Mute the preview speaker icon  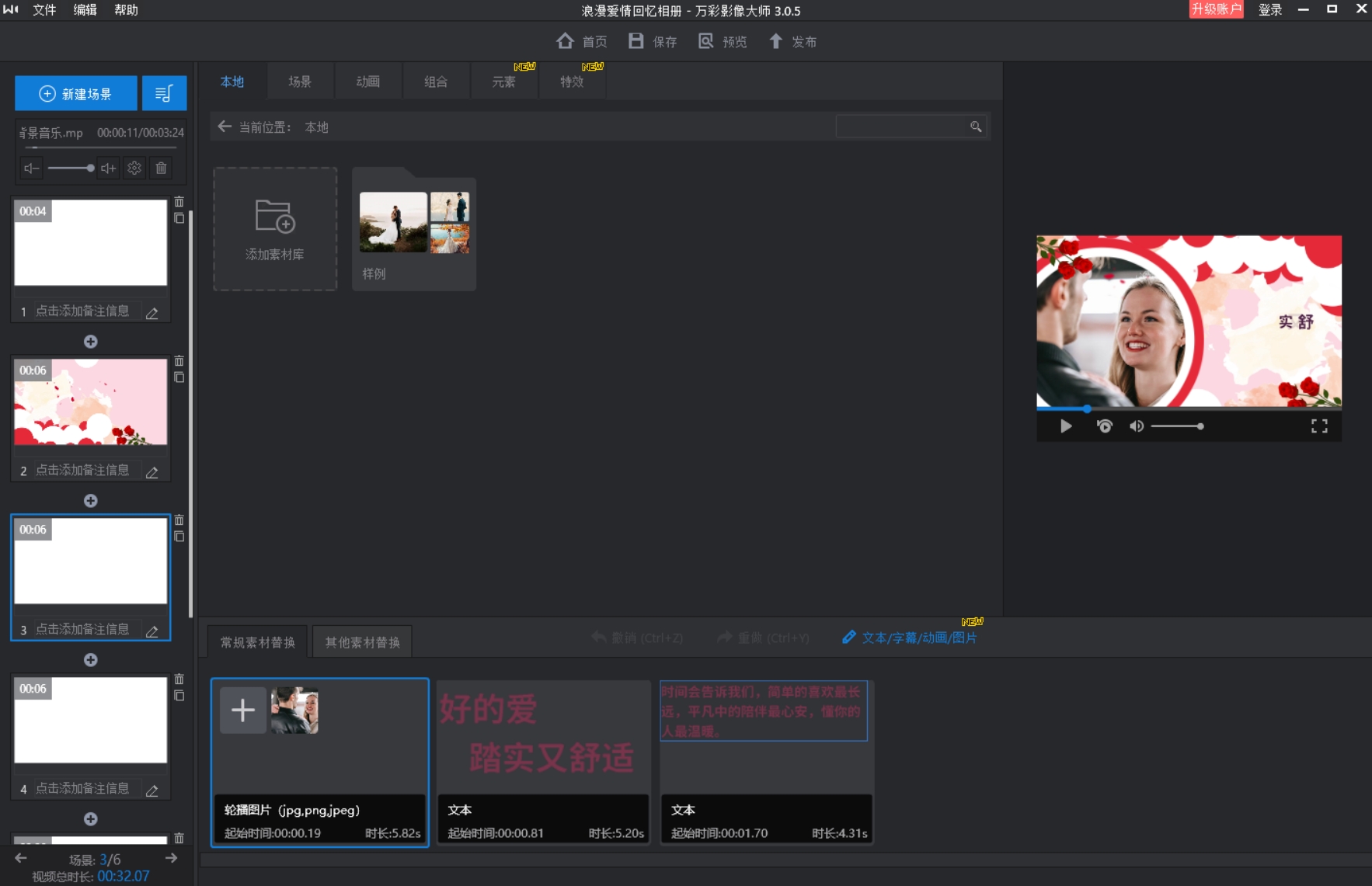point(1137,426)
